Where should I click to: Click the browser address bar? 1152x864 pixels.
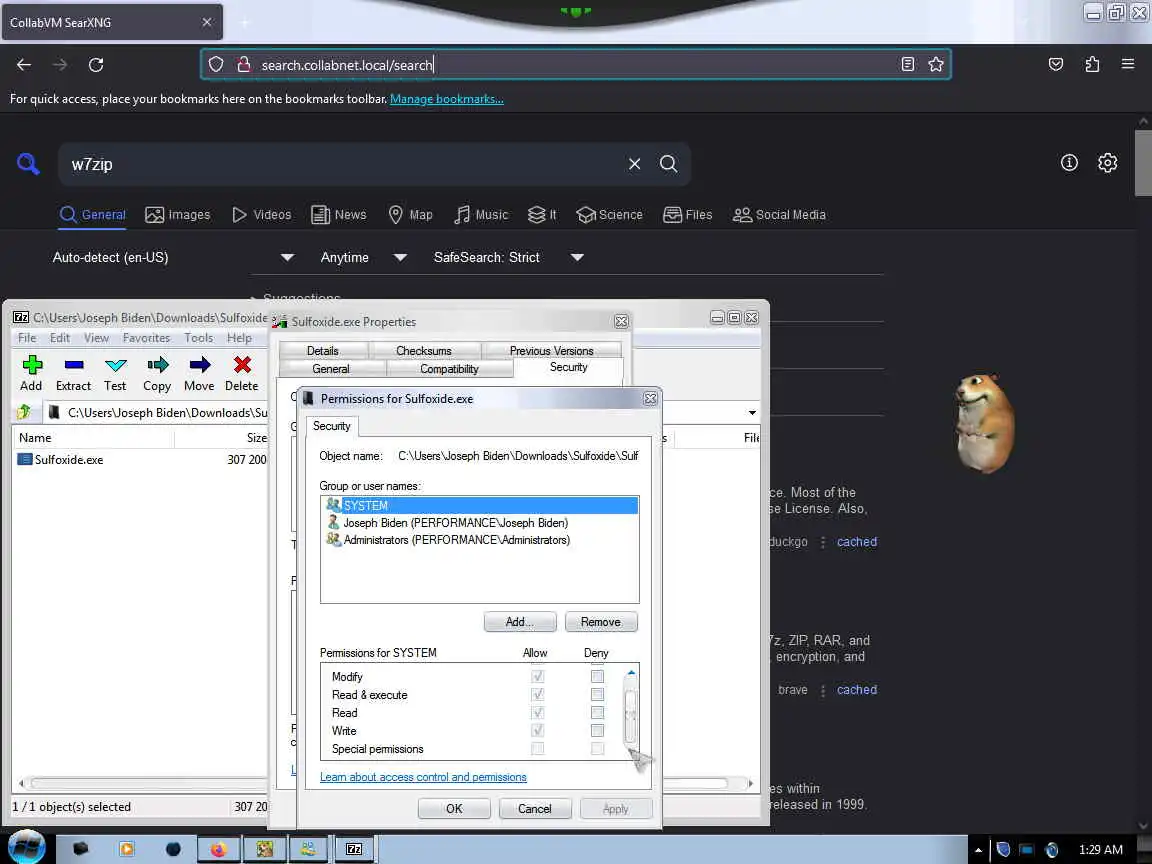coord(576,65)
